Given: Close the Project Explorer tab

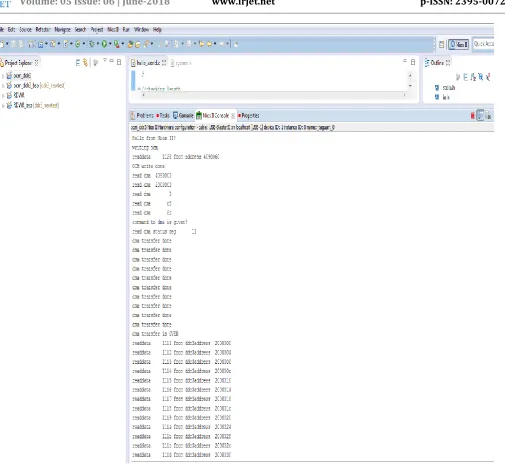Looking at the screenshot, I should tap(36, 63).
